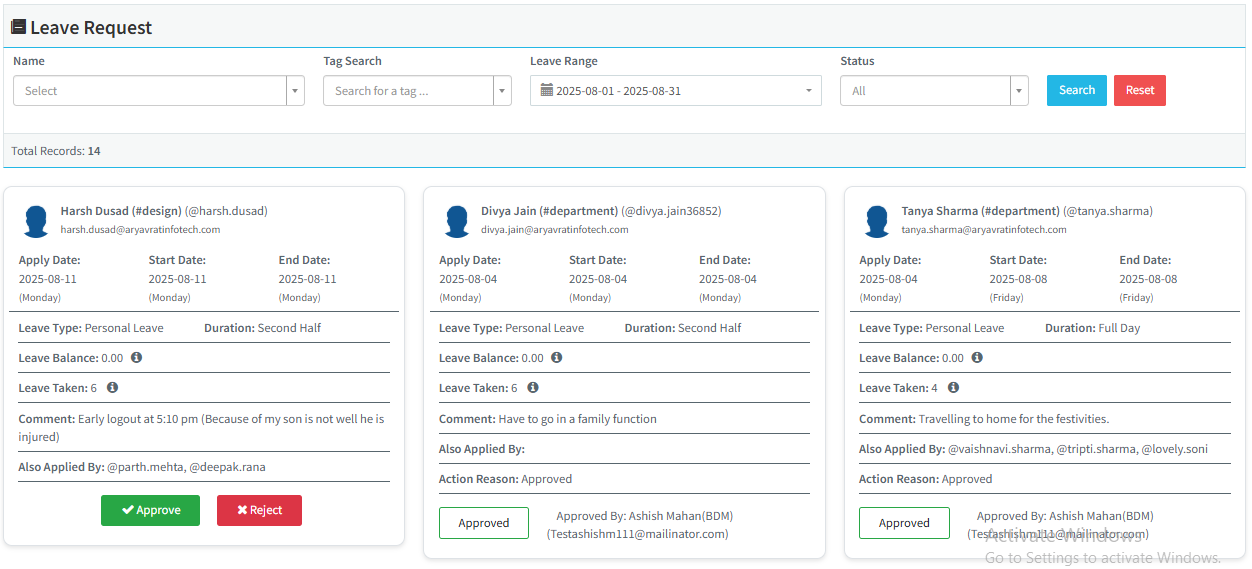This screenshot has width=1252, height=569.
Task: Open the Name select dropdown
Action: 159,91
